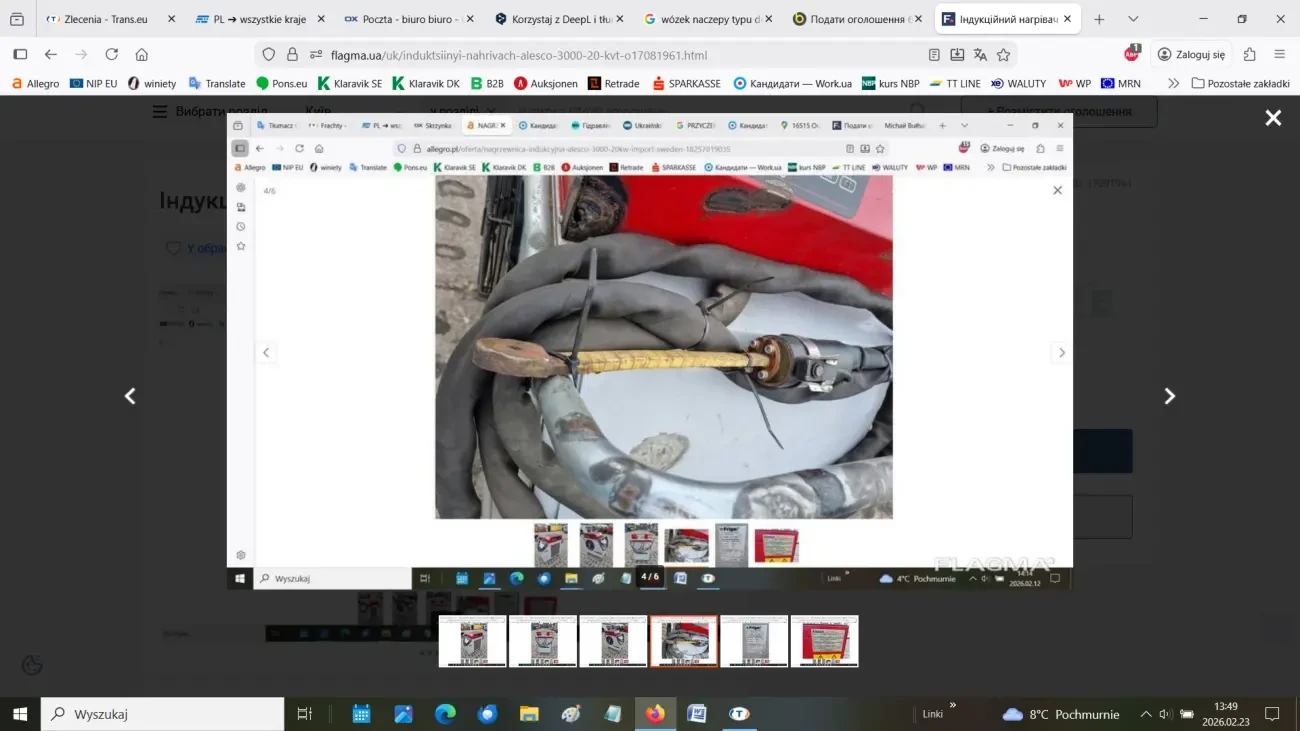Image resolution: width=1300 pixels, height=731 pixels.
Task: Launch Microsoft Edge from the taskbar
Action: (445, 714)
